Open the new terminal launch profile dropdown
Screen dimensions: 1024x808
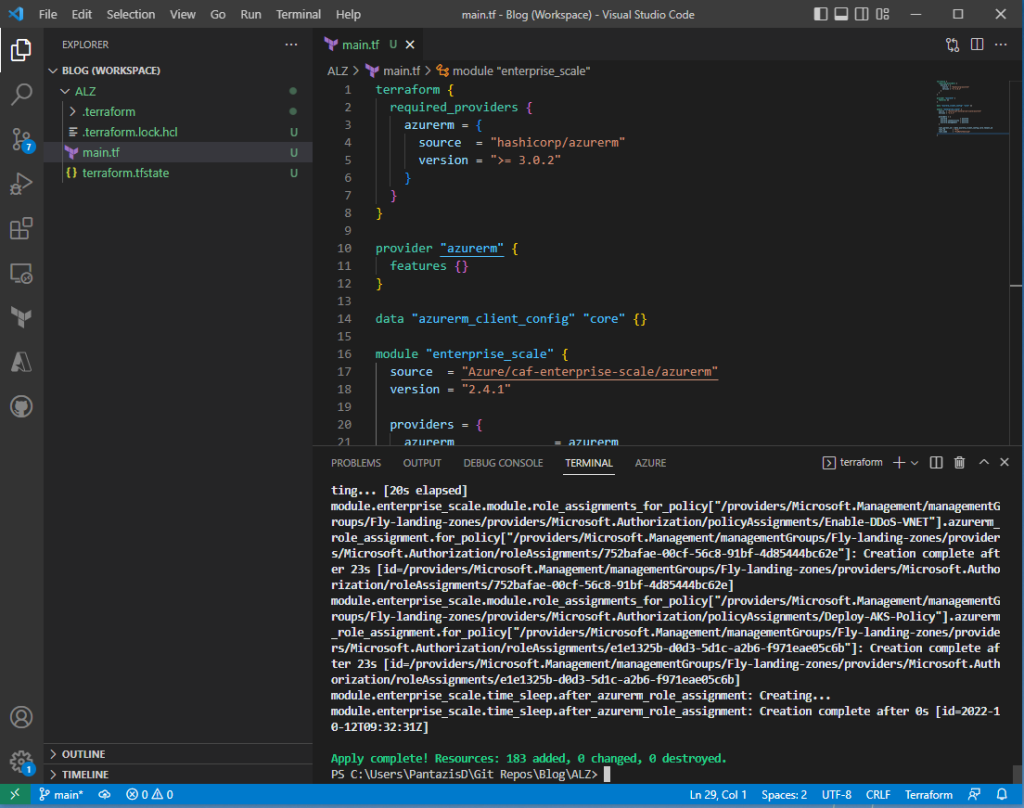pyautogui.click(x=914, y=463)
